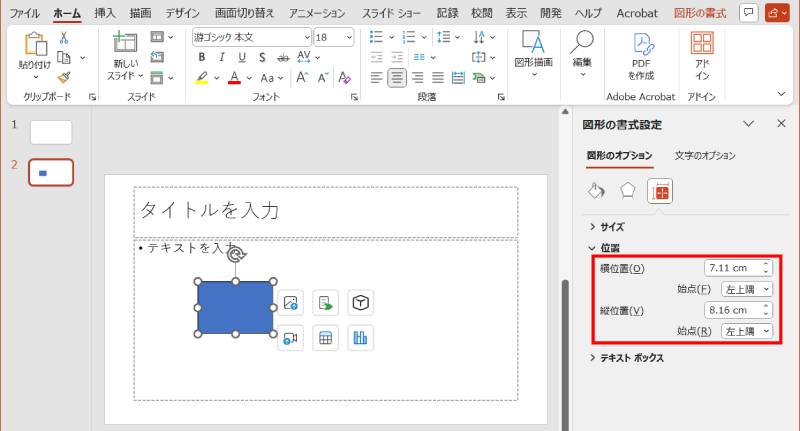Click the blue rectangle shape
Screen dimensions: 800x431
(235, 308)
